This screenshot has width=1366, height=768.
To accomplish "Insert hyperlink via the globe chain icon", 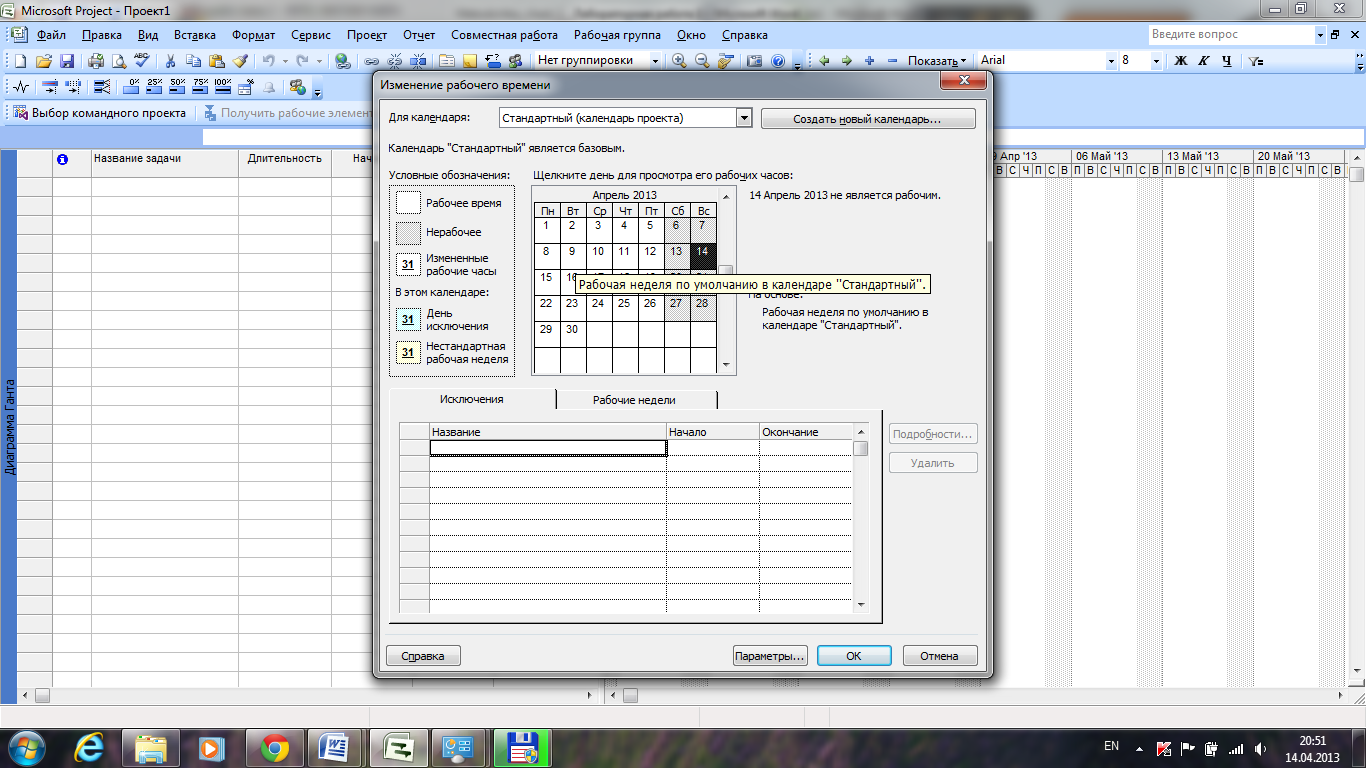I will tap(343, 61).
